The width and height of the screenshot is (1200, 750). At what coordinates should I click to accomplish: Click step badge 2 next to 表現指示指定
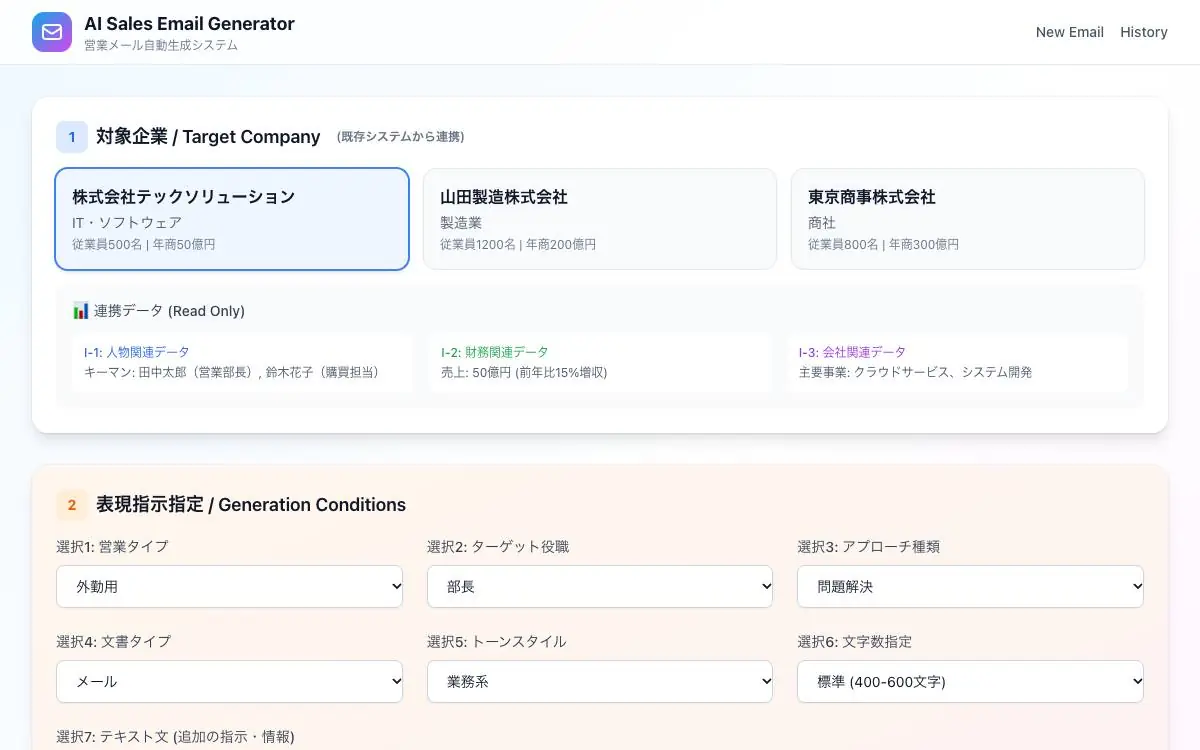click(x=72, y=505)
